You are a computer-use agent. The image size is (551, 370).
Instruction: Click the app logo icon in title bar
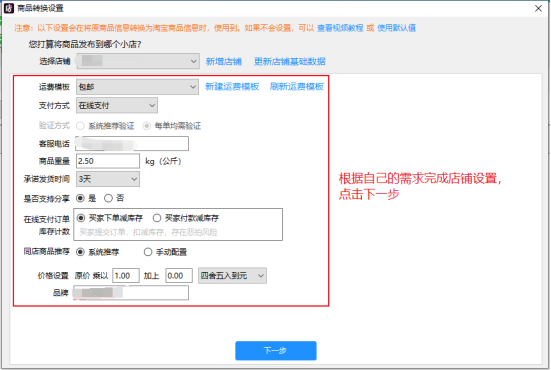[x=9, y=8]
